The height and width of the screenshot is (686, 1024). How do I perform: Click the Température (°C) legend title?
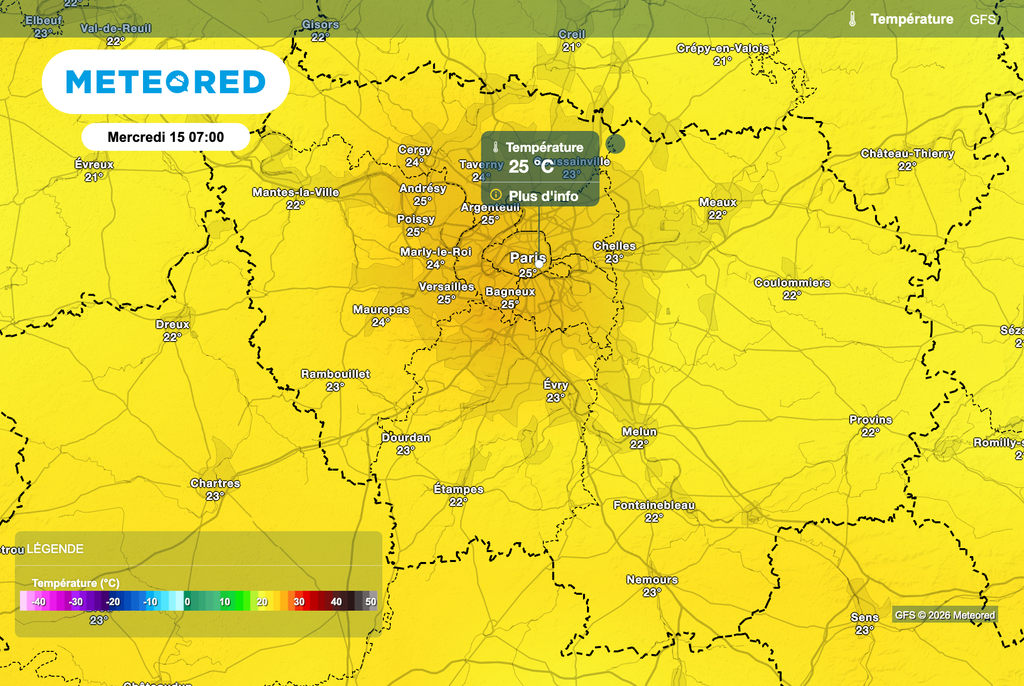(x=75, y=583)
